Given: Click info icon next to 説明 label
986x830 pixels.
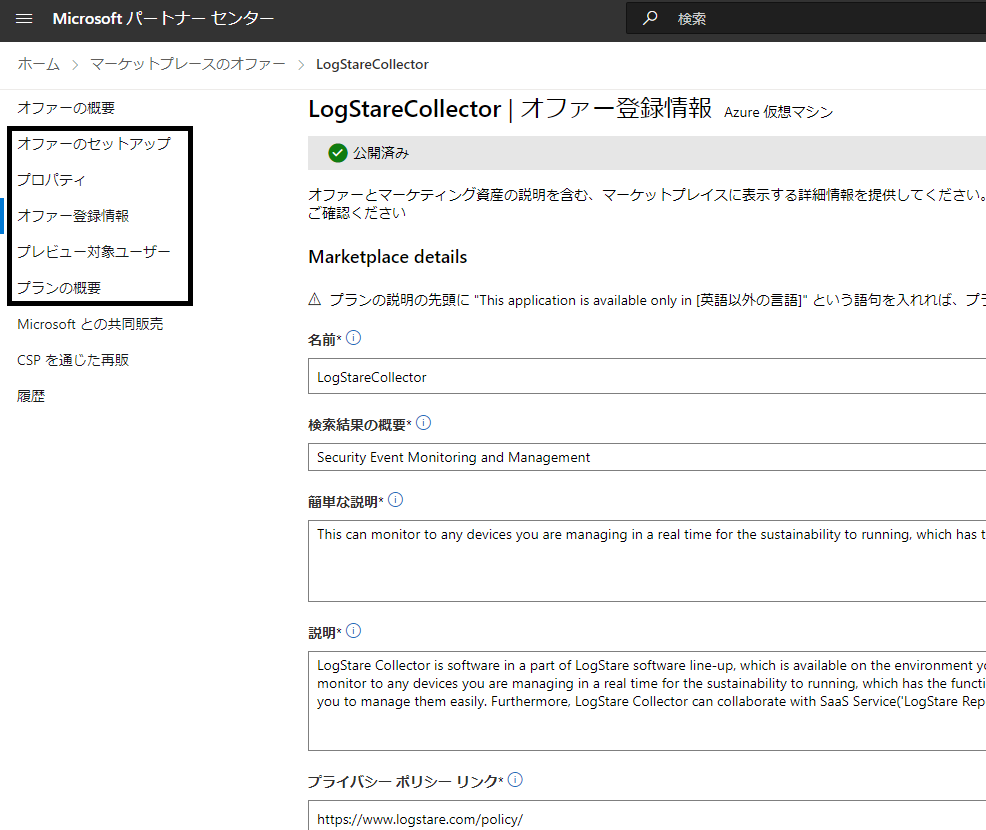Looking at the screenshot, I should (x=353, y=631).
